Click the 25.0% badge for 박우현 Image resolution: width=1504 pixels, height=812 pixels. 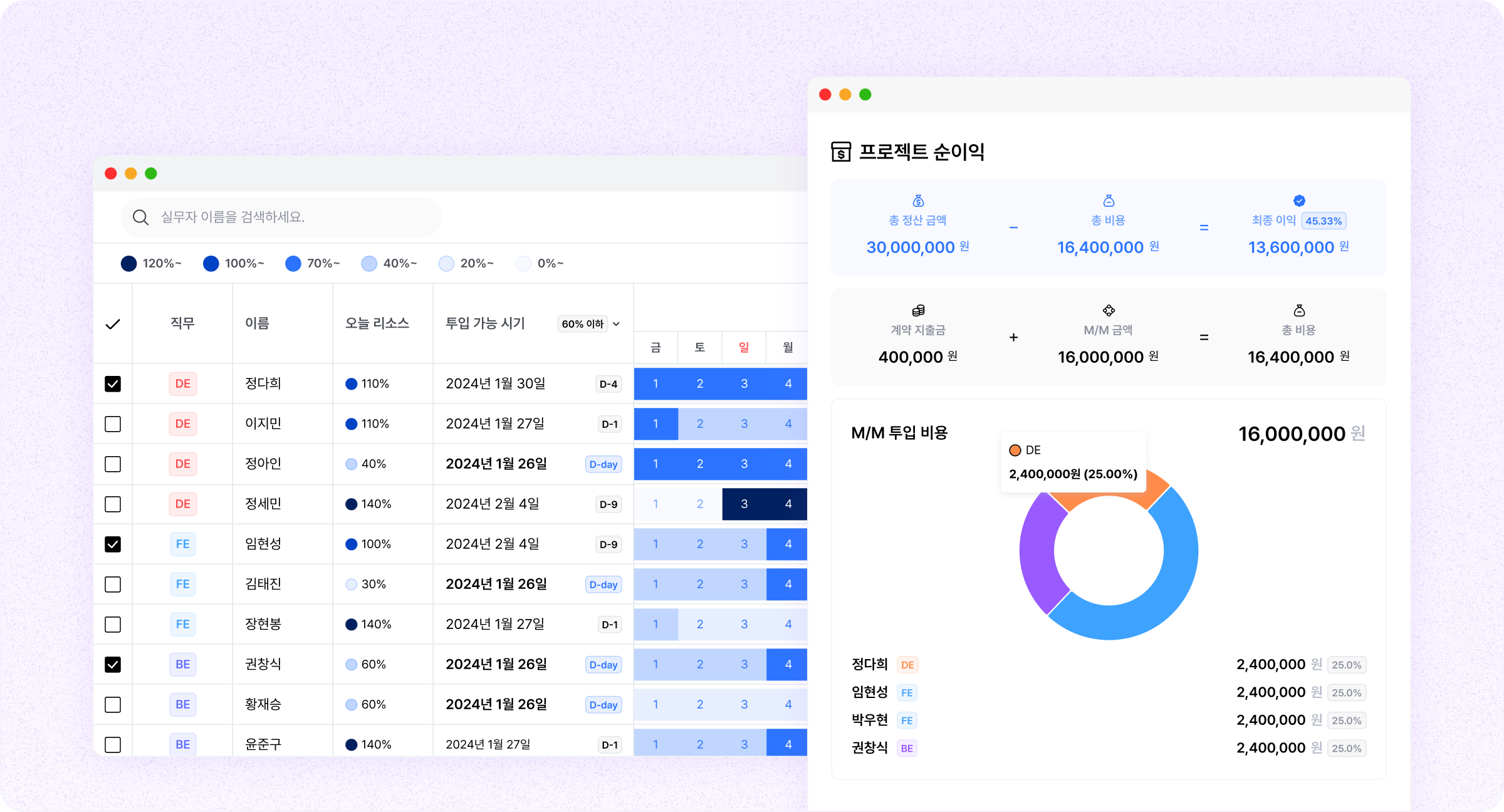tap(1347, 721)
